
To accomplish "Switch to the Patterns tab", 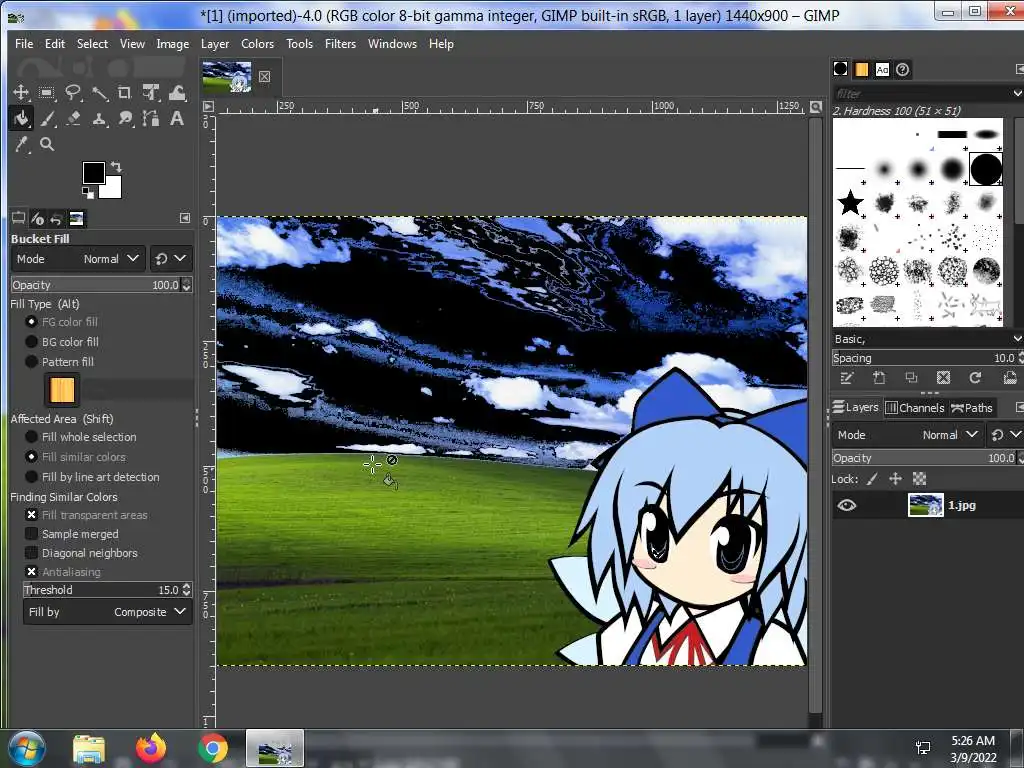I will pyautogui.click(x=861, y=69).
